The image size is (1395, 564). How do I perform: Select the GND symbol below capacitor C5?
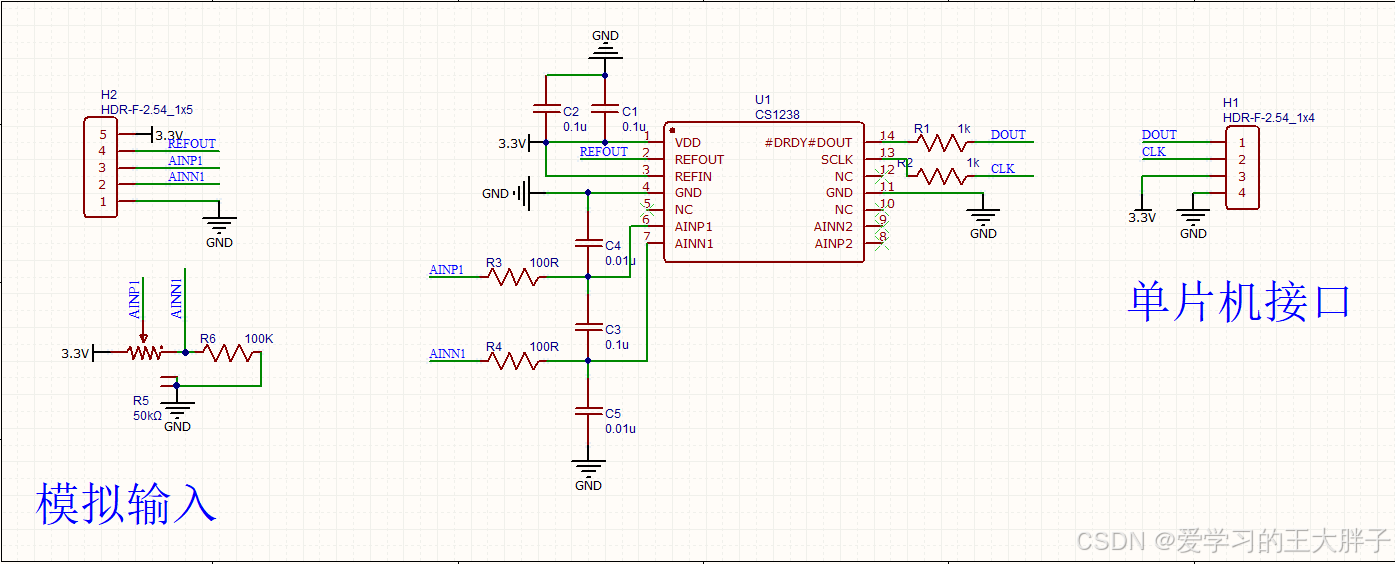588,474
